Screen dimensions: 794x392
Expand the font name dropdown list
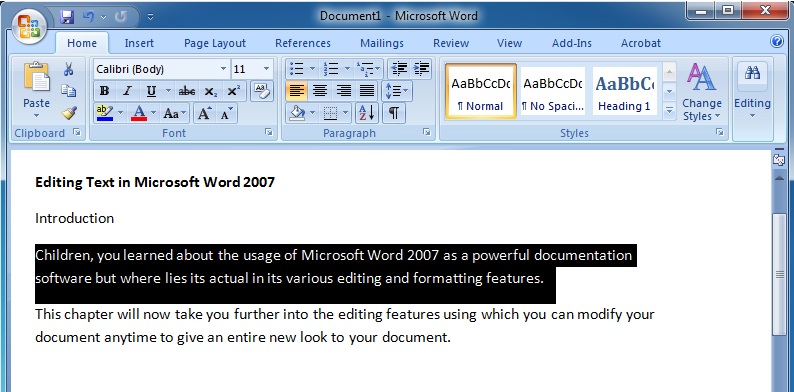223,69
